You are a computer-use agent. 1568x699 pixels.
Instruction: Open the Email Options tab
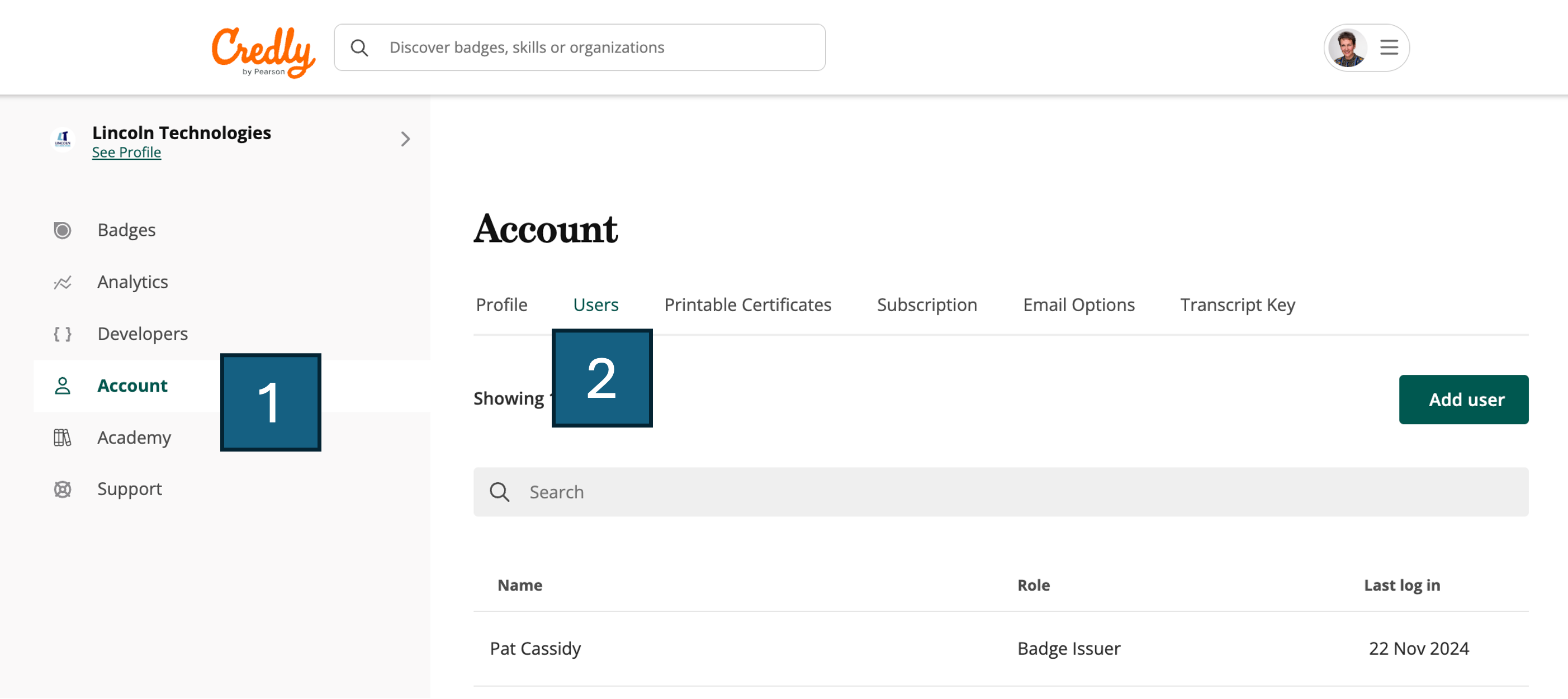[1079, 305]
